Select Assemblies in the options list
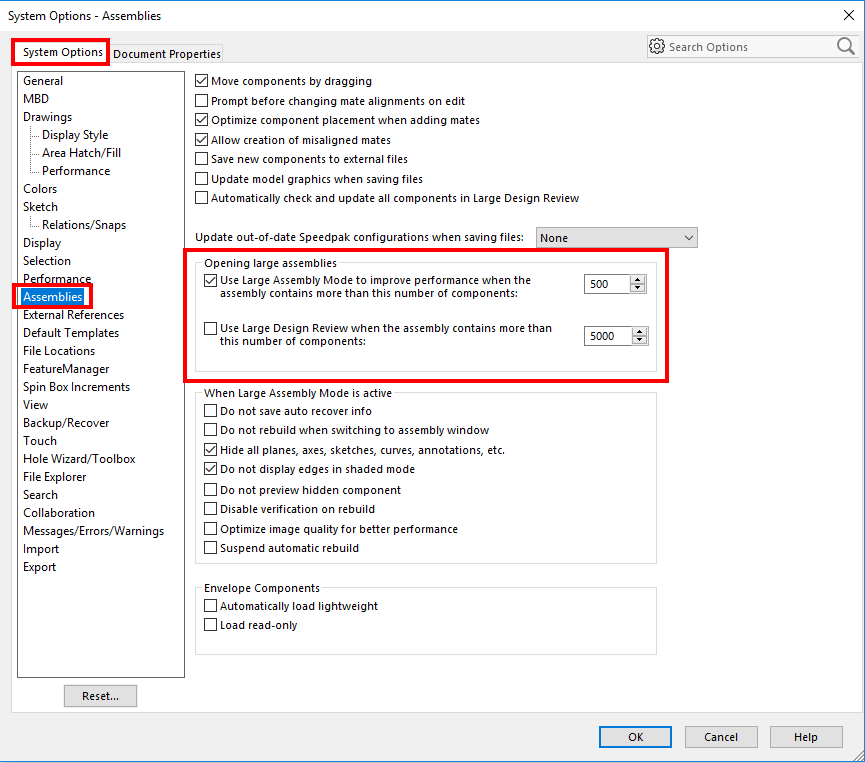Image resolution: width=865 pixels, height=763 pixels. (52, 297)
